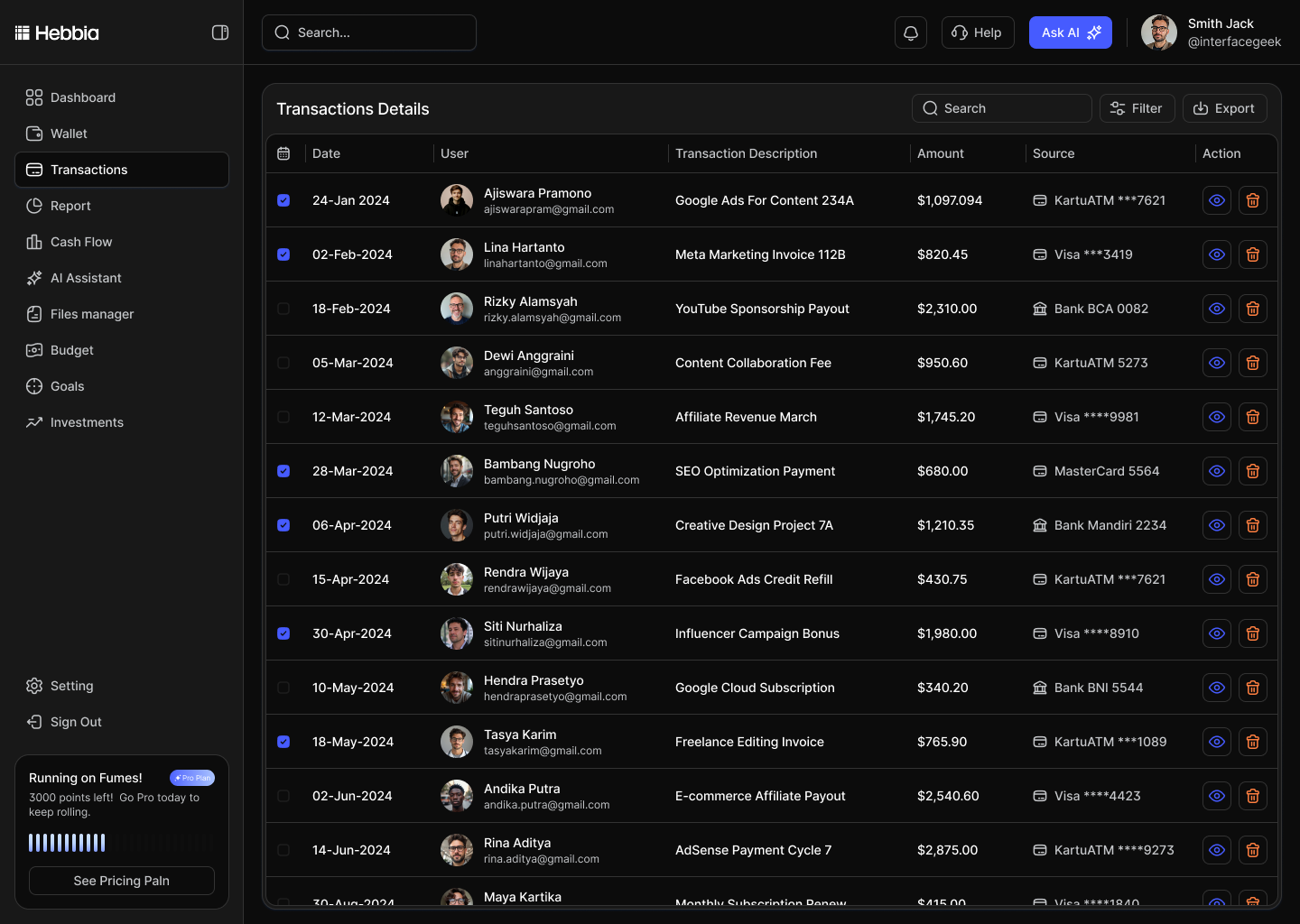Collapse the sidebar using the panel icon
The image size is (1300, 924).
[x=220, y=32]
